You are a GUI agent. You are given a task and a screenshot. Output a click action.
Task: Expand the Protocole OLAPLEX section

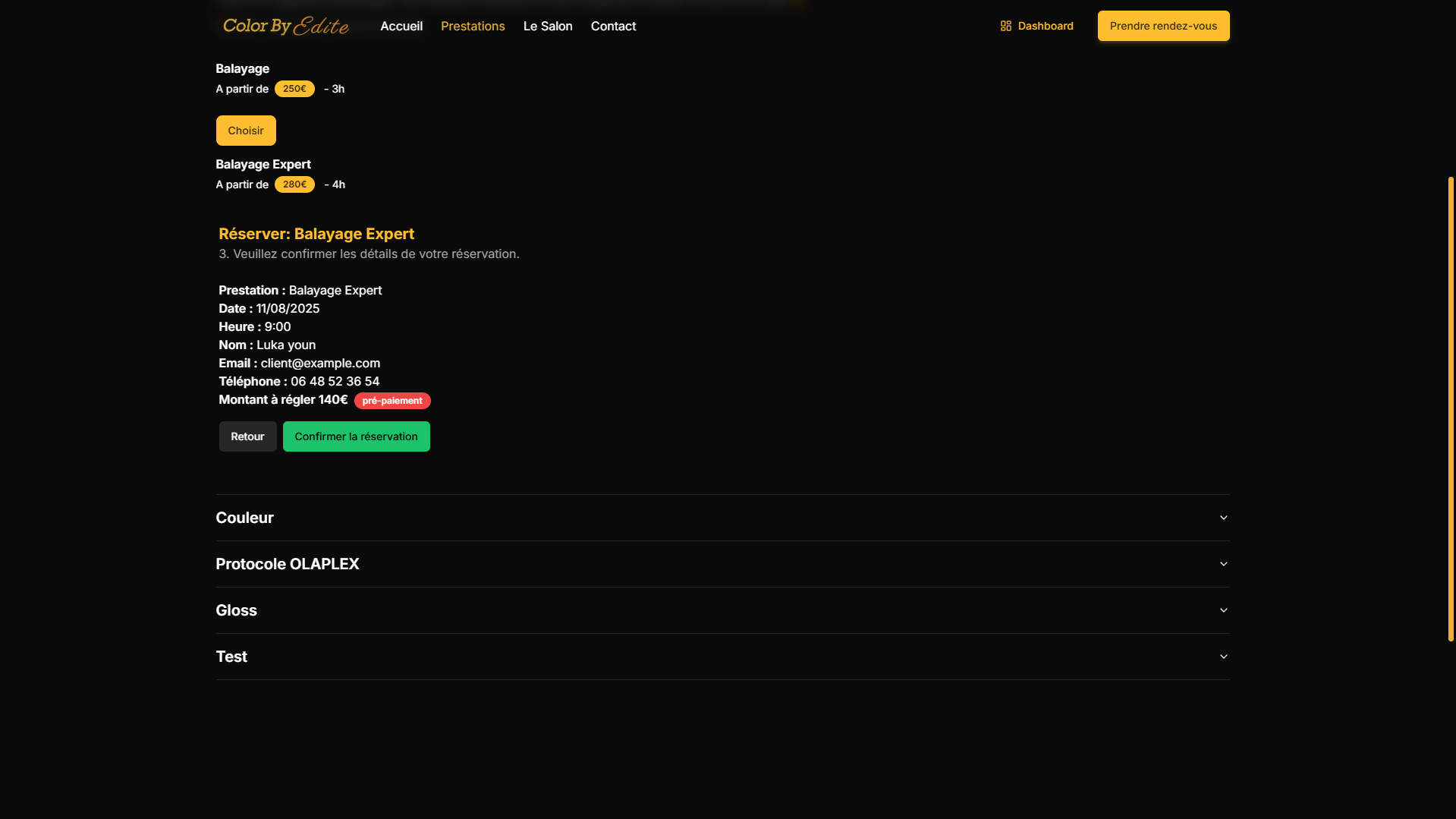click(287, 564)
